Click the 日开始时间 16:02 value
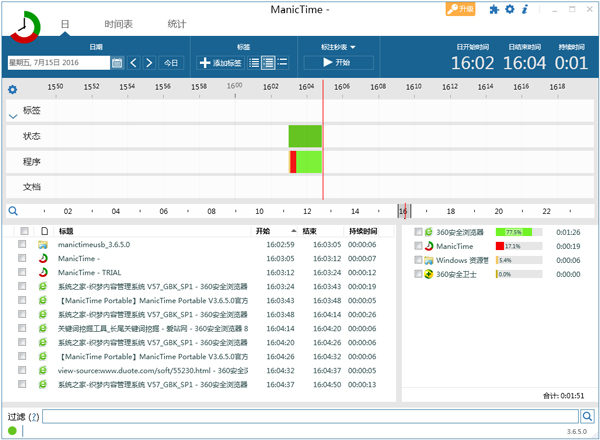This screenshot has height=440, width=600. pos(473,63)
